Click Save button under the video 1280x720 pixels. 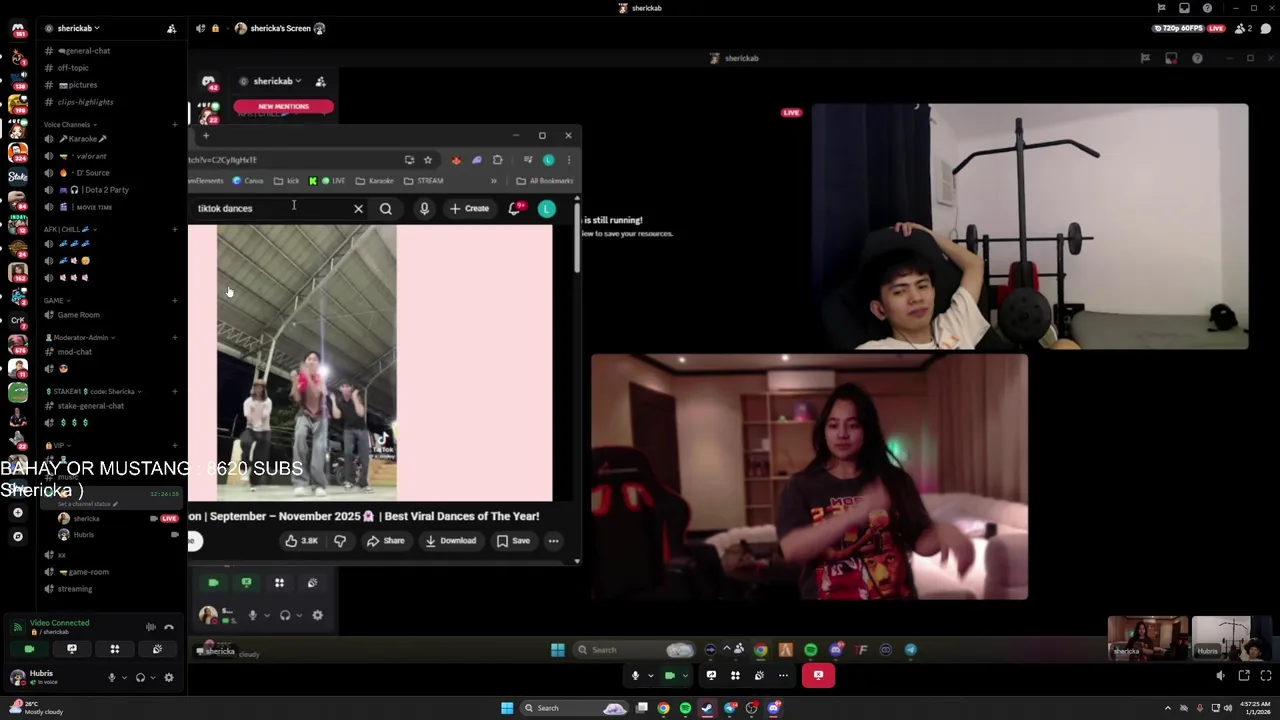pyautogui.click(x=513, y=541)
